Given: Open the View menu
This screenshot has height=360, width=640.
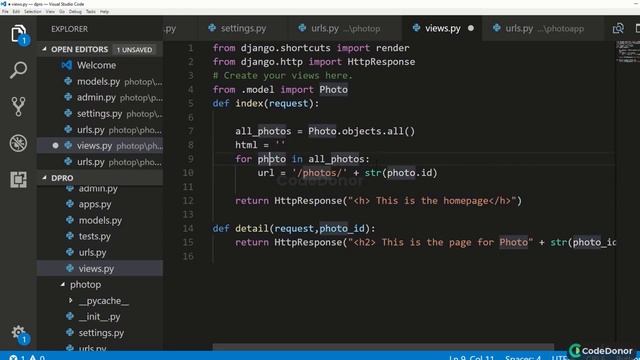Looking at the screenshot, I should tap(50, 11).
